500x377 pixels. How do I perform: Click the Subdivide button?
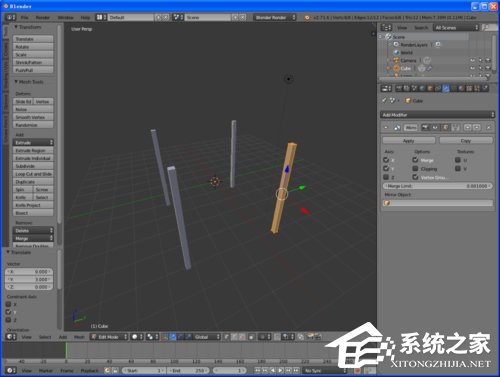click(x=33, y=166)
